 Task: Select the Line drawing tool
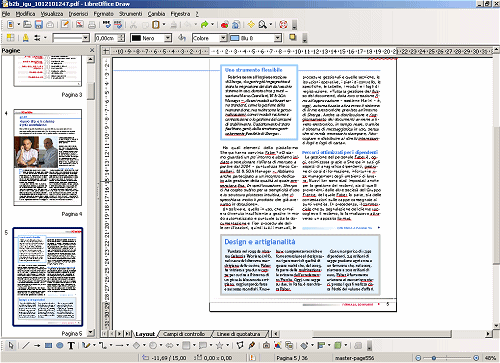(x=26, y=345)
